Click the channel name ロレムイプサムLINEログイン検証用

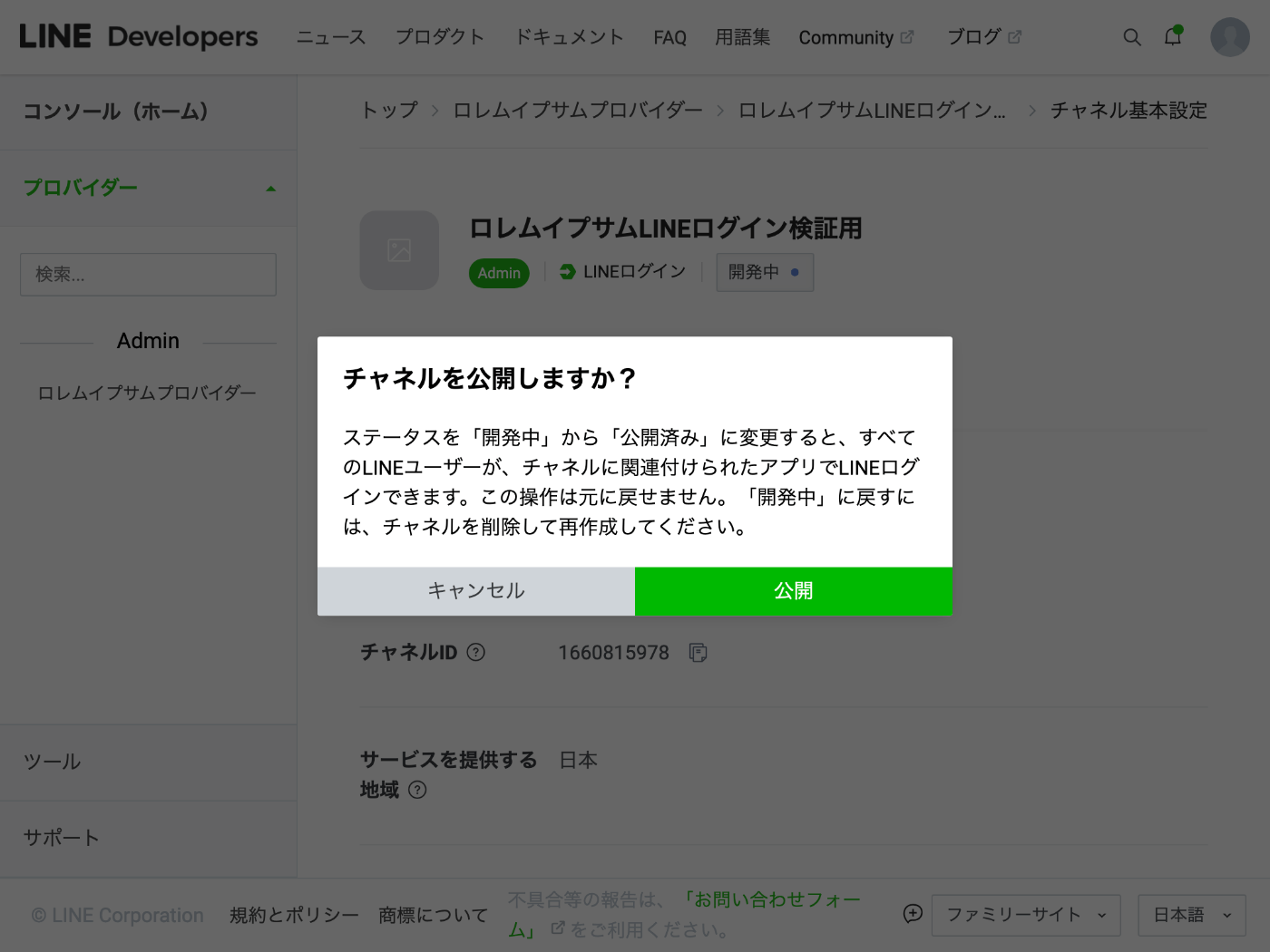(665, 228)
